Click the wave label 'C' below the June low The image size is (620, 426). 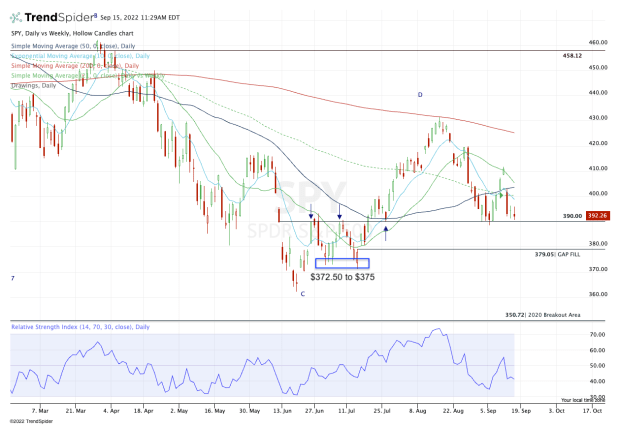(303, 294)
